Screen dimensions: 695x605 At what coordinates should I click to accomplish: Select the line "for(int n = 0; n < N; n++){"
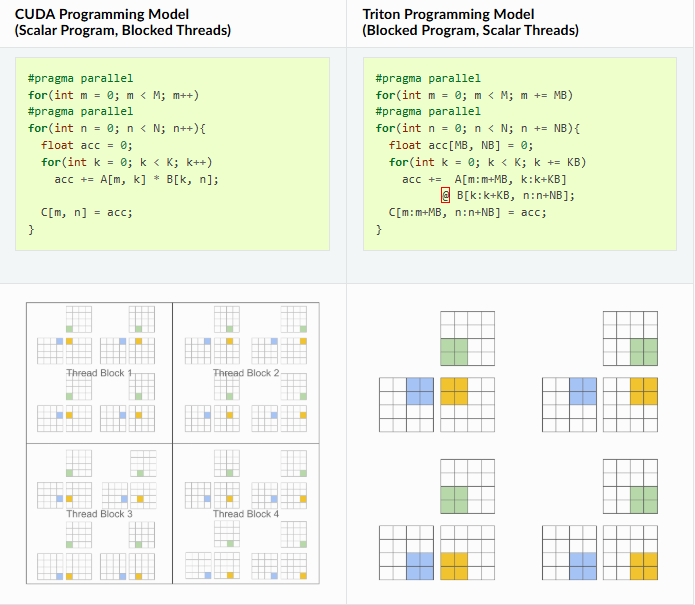point(117,129)
